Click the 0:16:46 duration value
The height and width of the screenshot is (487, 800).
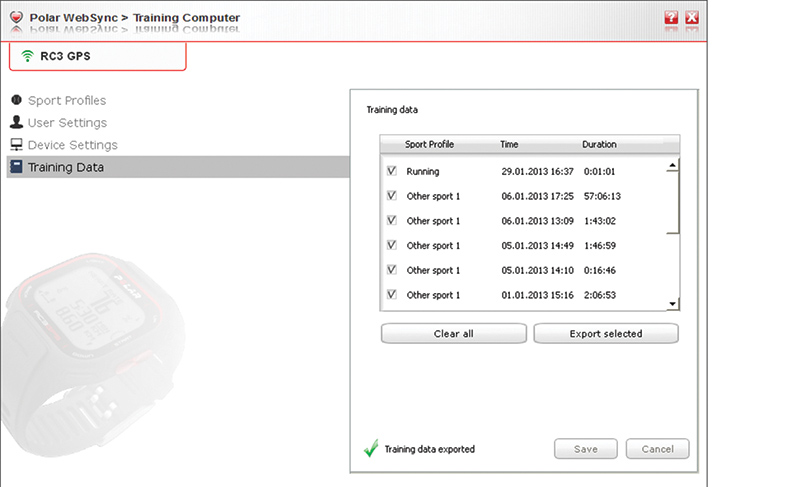(599, 270)
